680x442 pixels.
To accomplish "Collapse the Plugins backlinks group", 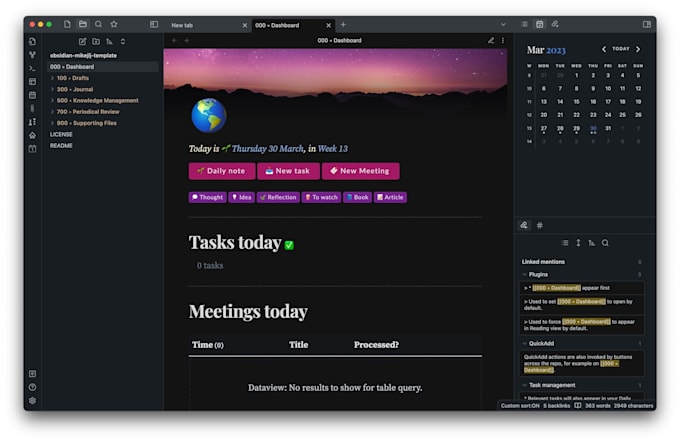I will click(524, 275).
